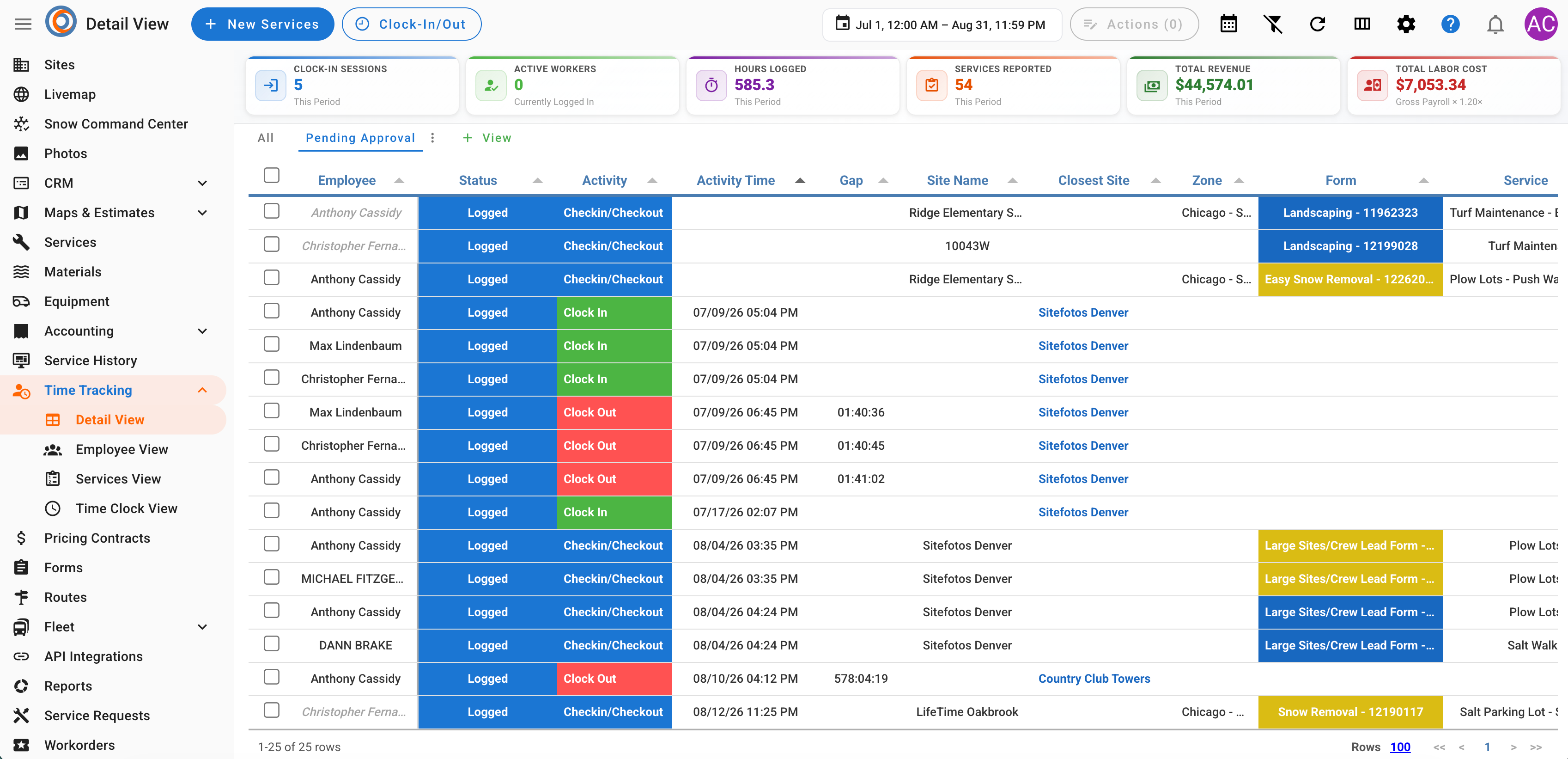
Task: Switch to the All tab
Action: tap(266, 138)
